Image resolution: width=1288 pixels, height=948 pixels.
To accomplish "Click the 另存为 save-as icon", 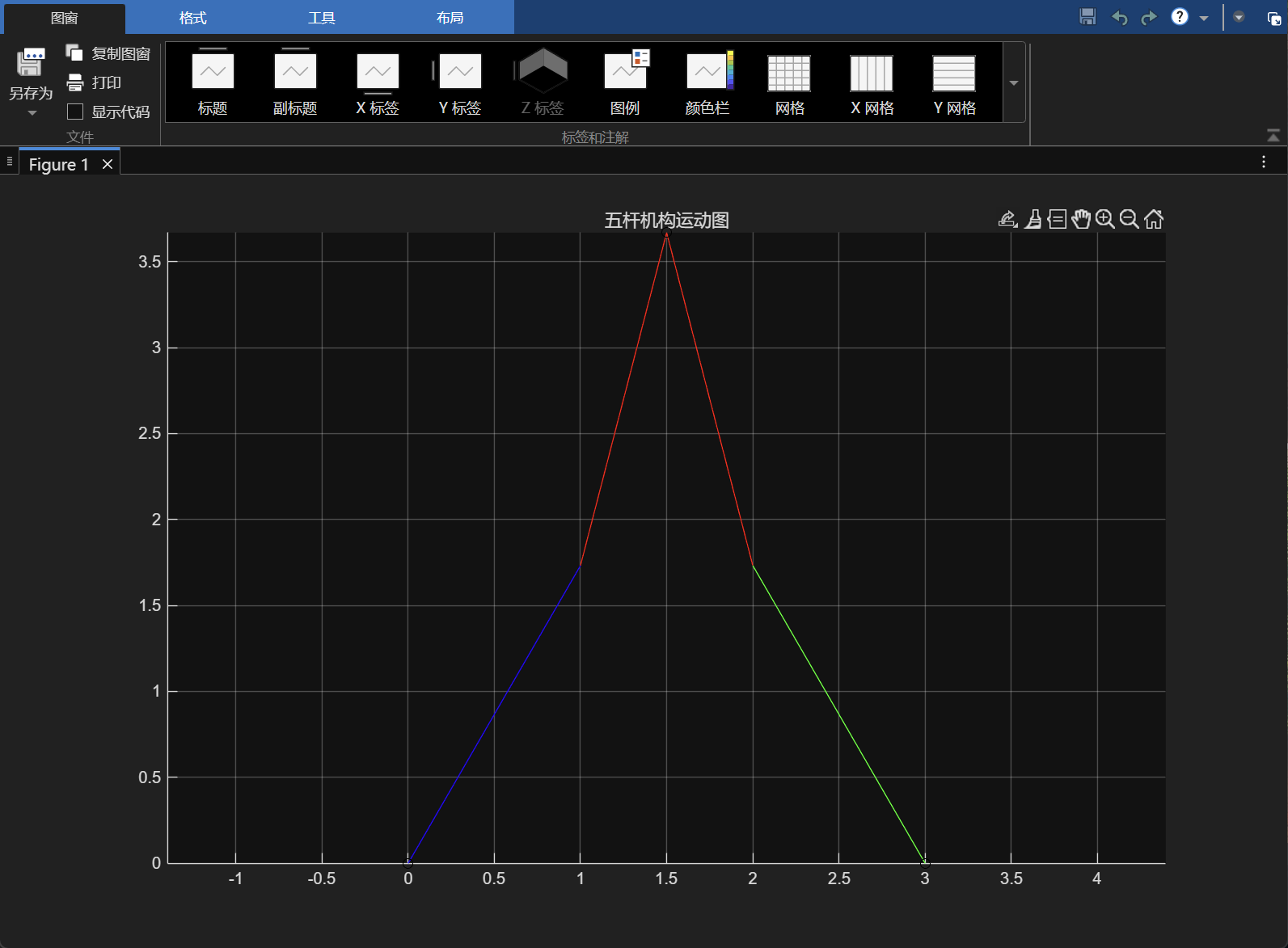I will pos(31,61).
